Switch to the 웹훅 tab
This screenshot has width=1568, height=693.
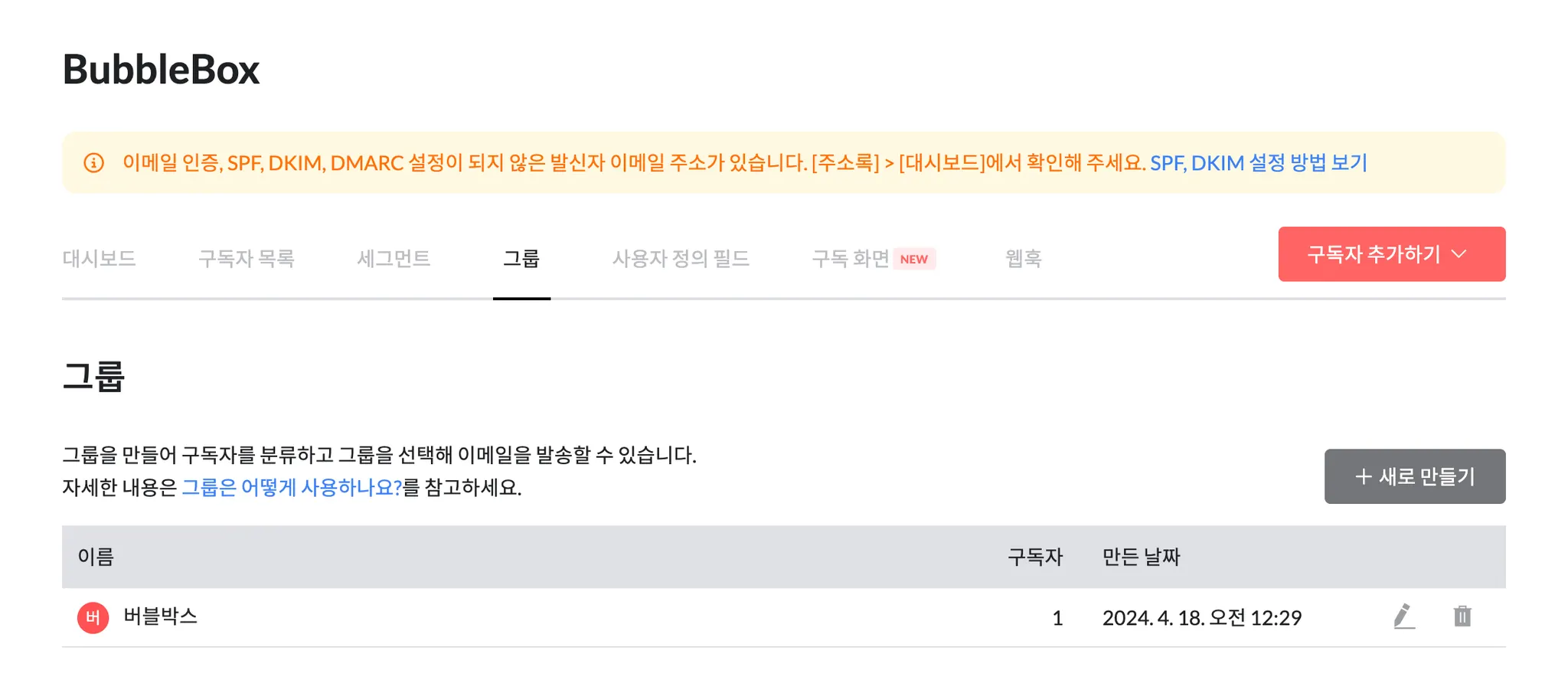[x=1023, y=259]
